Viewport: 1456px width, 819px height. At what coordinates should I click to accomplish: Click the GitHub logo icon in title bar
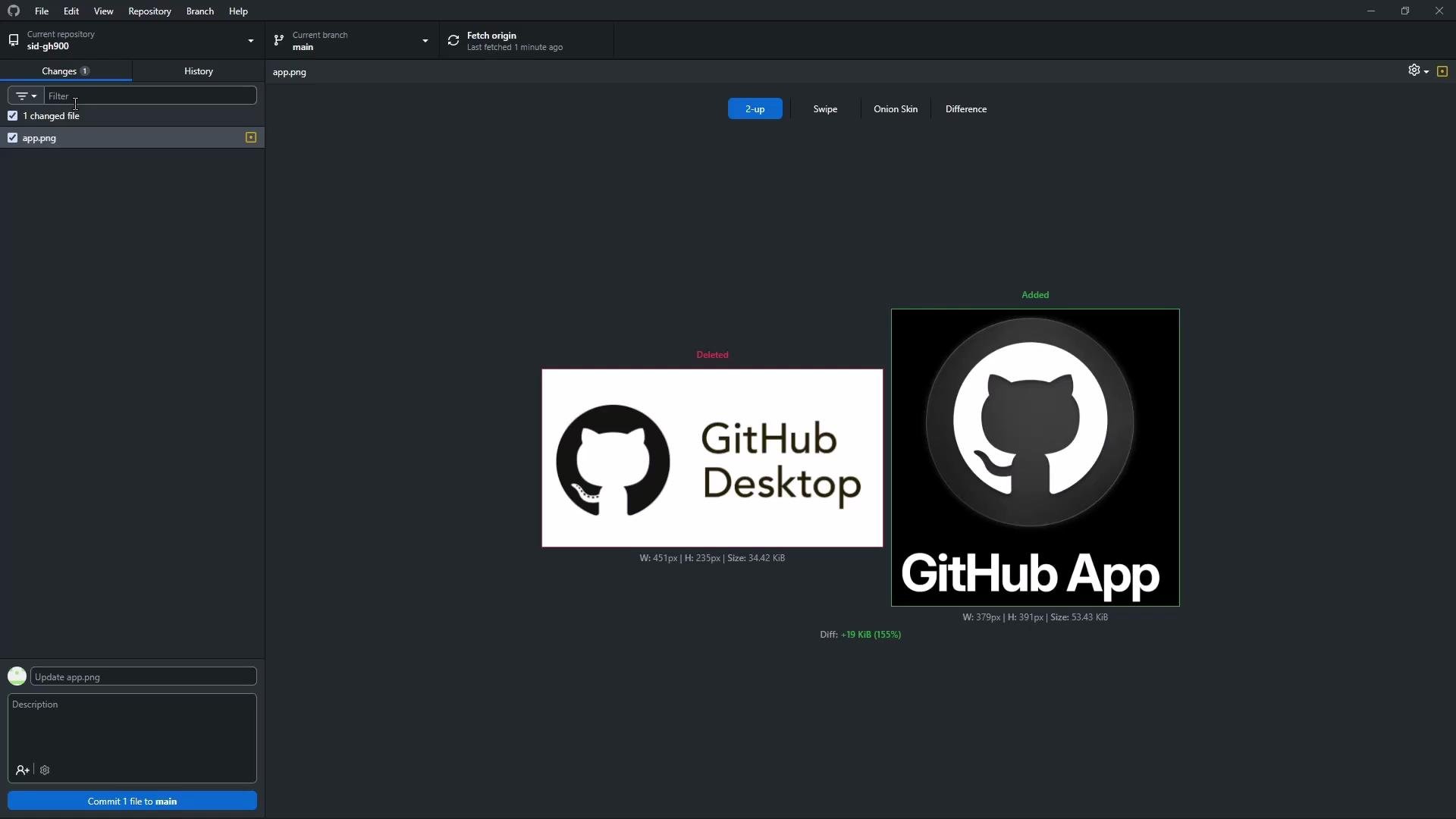click(14, 11)
